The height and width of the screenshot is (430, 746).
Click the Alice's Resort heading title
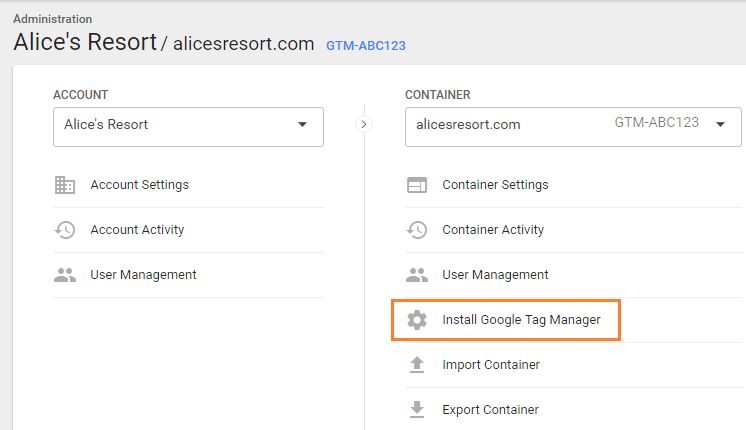85,42
